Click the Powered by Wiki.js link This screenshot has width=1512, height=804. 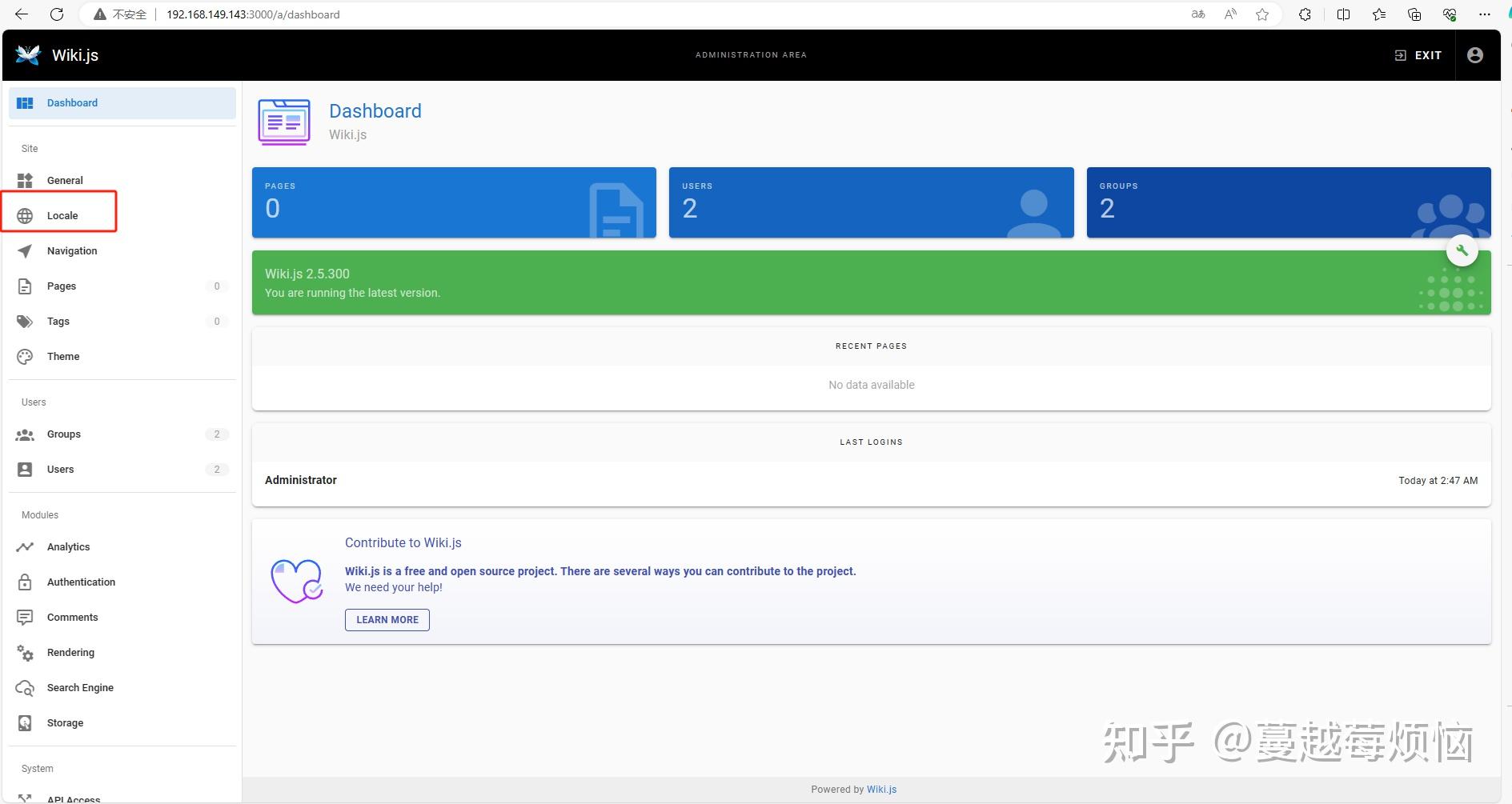pos(881,789)
